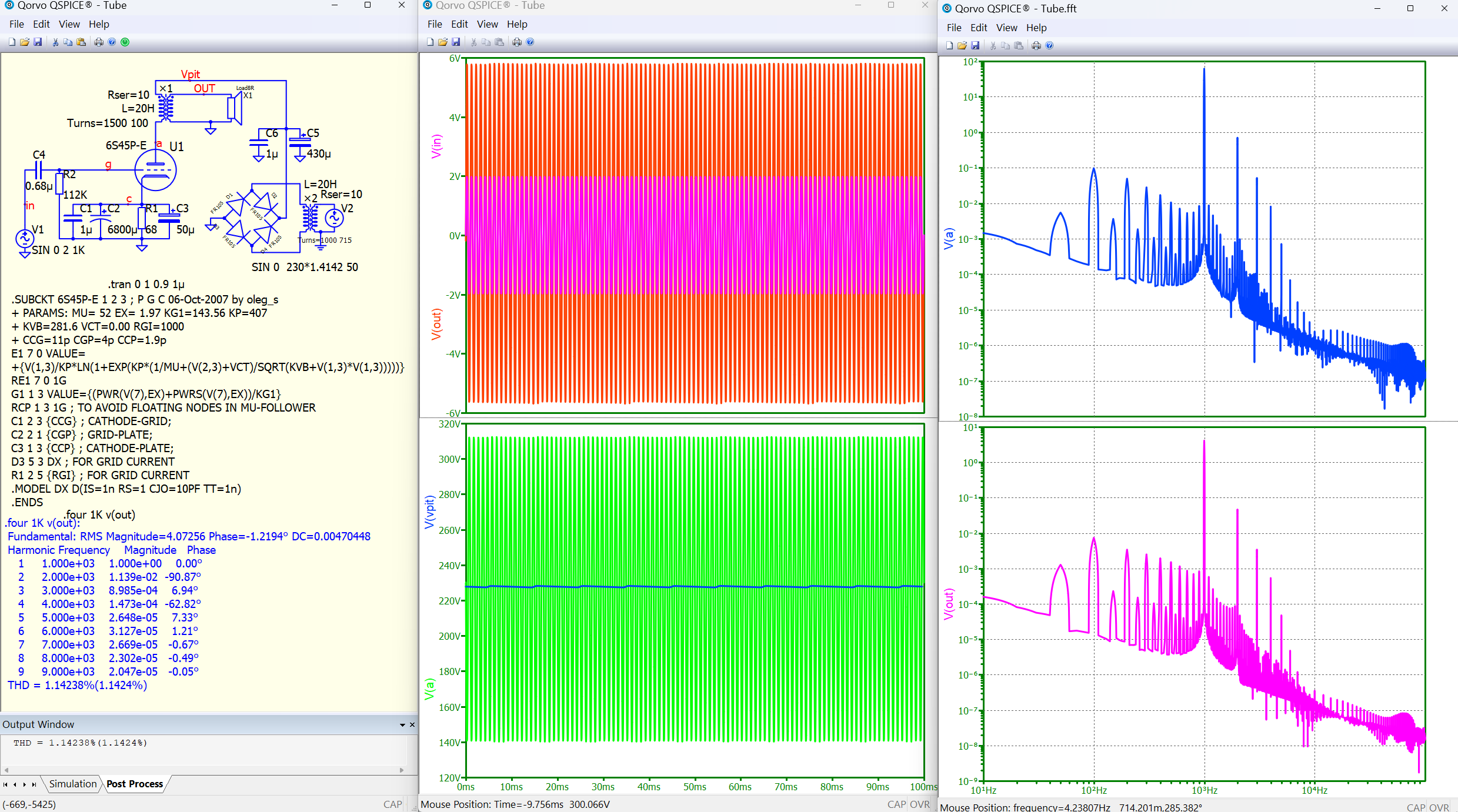Click Save icon in schematic window toolbar
This screenshot has width=1458, height=812.
click(38, 42)
